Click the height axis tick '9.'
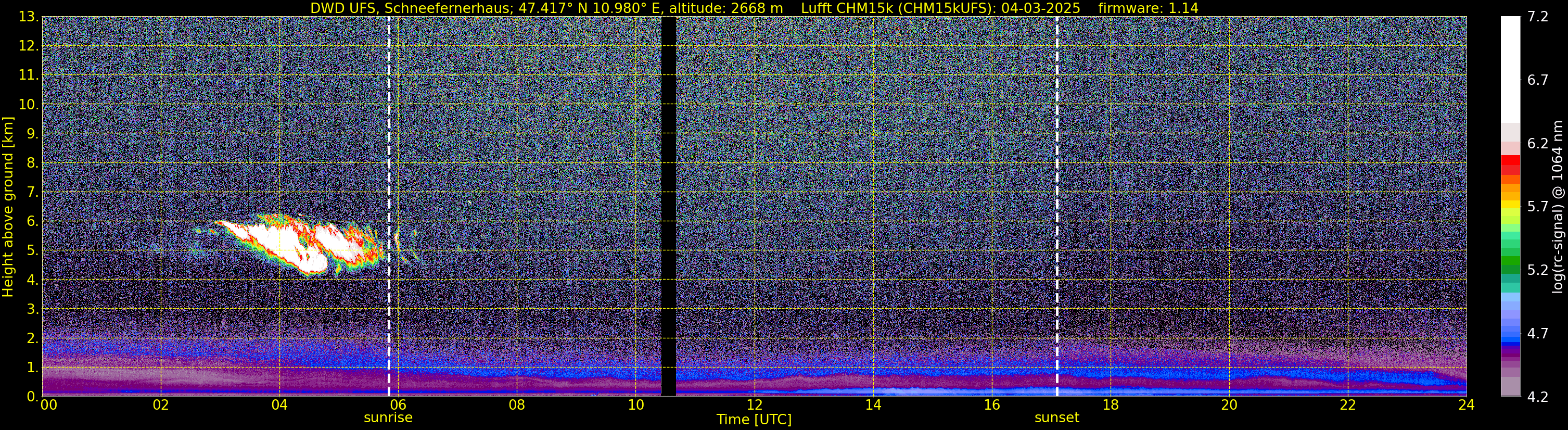This screenshot has height=430, width=1568. pos(33,133)
